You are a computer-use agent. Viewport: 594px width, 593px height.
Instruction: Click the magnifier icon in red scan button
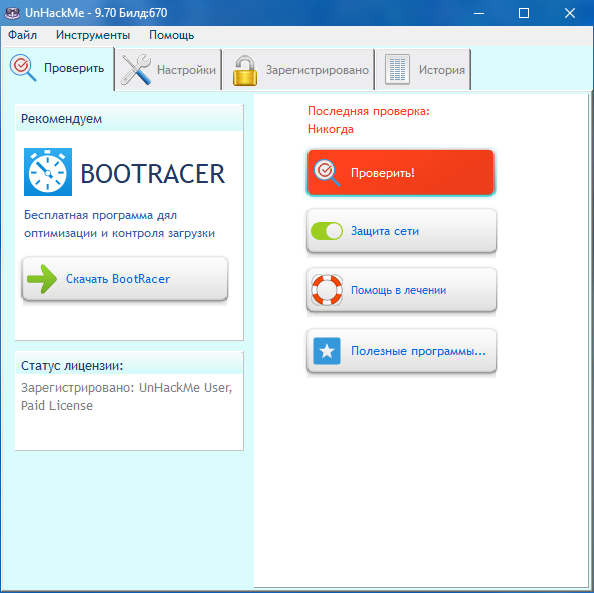tap(327, 173)
